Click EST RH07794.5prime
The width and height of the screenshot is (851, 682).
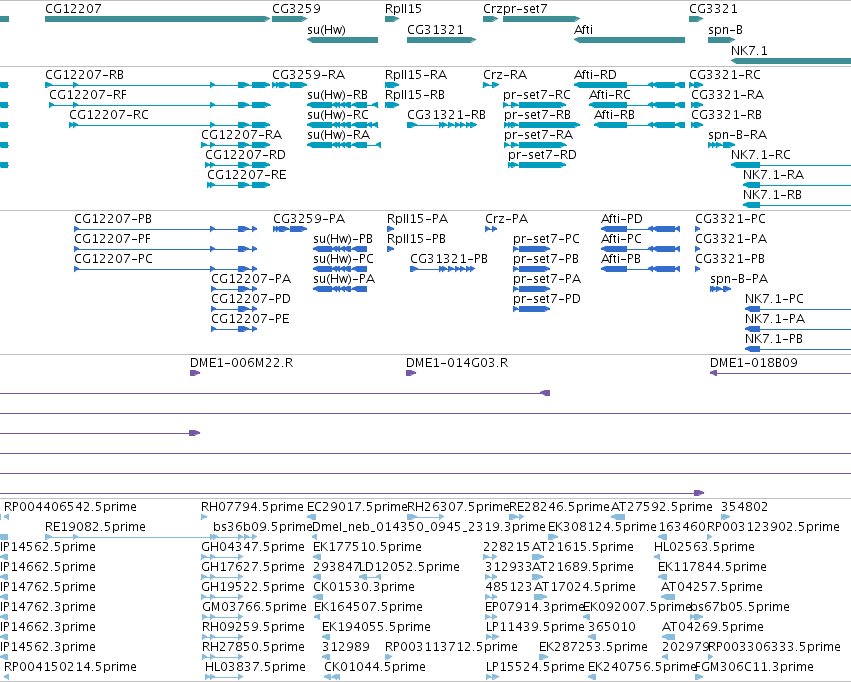pos(252,507)
